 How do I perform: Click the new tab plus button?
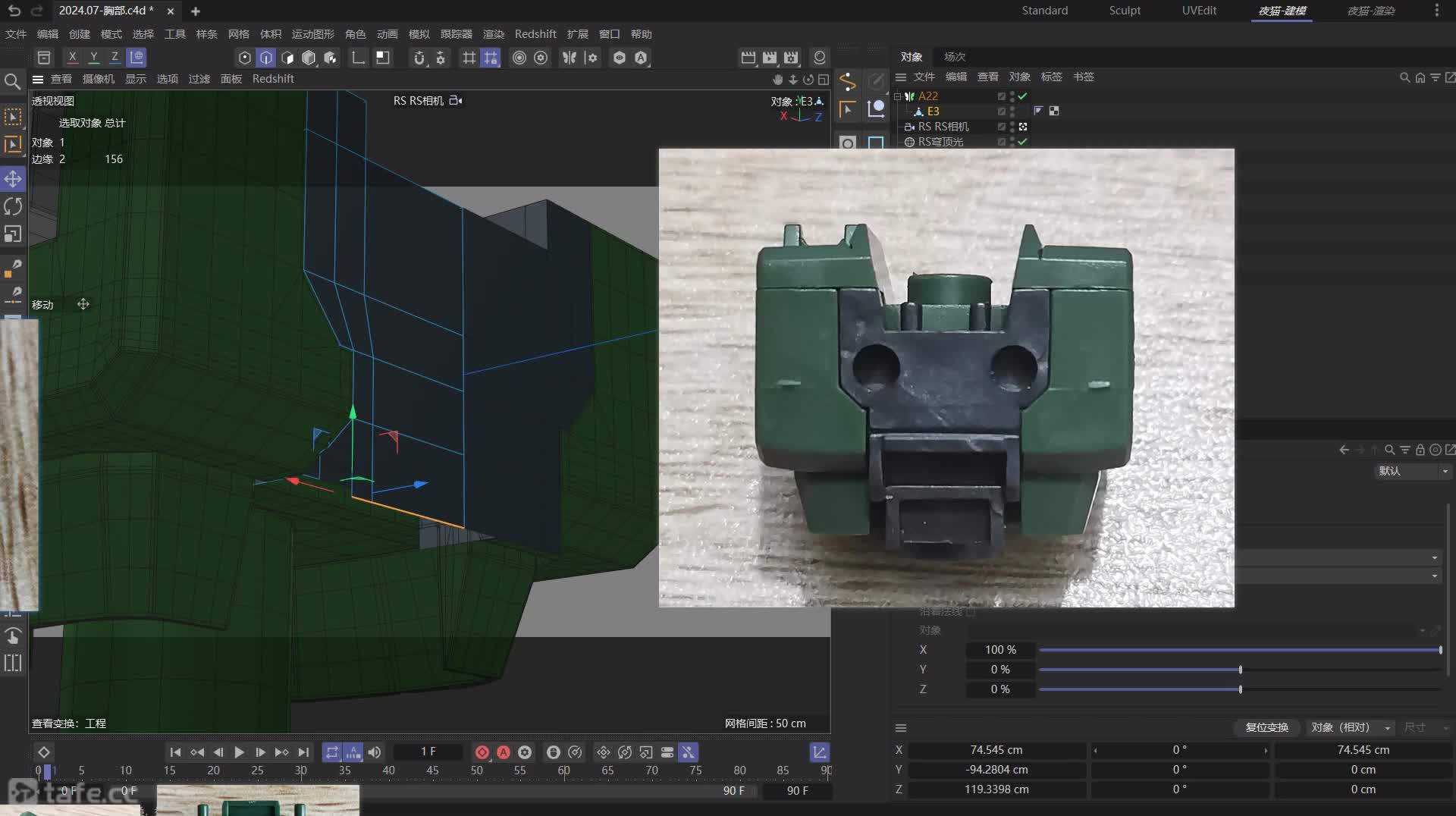(196, 11)
